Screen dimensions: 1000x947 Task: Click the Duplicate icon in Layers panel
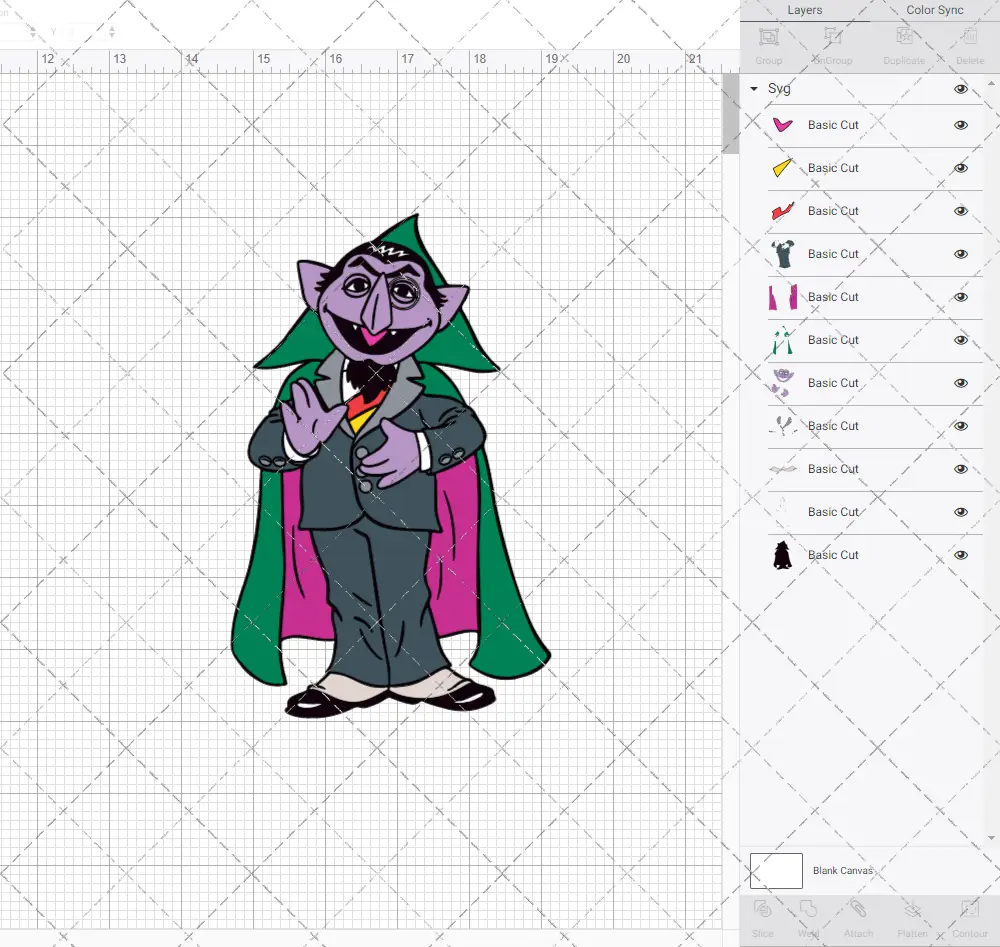pyautogui.click(x=904, y=36)
